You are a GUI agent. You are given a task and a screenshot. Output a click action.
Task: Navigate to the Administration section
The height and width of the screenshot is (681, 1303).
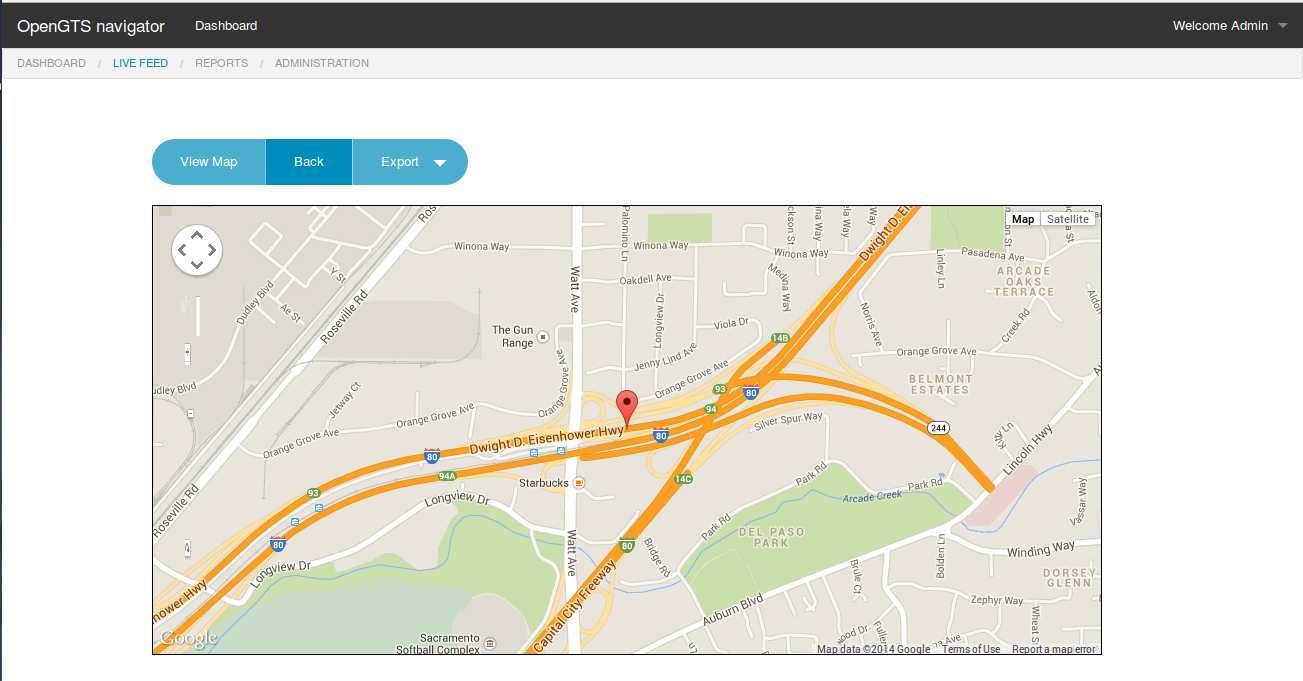click(322, 63)
